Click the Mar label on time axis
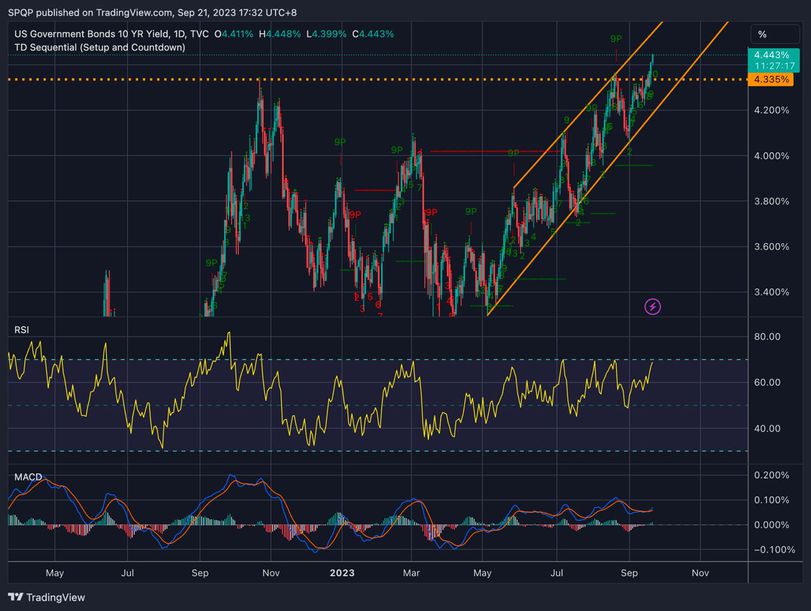The width and height of the screenshot is (811, 611). [x=411, y=573]
